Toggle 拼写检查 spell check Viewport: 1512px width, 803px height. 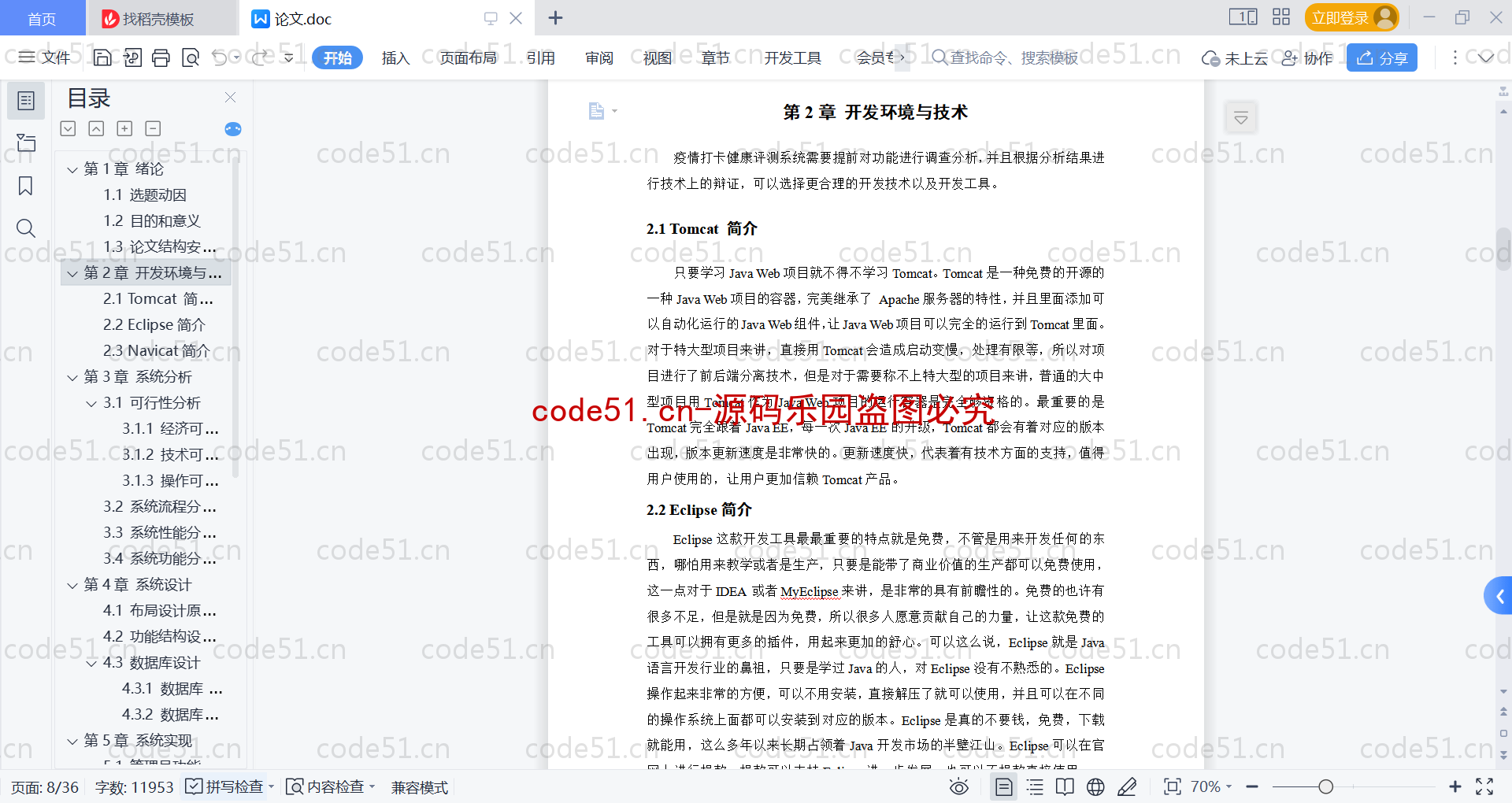pyautogui.click(x=224, y=786)
